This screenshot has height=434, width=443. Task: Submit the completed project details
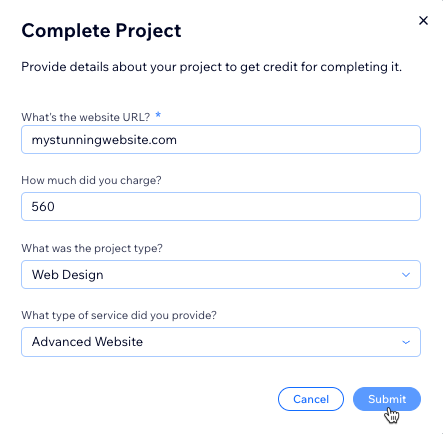coord(387,399)
